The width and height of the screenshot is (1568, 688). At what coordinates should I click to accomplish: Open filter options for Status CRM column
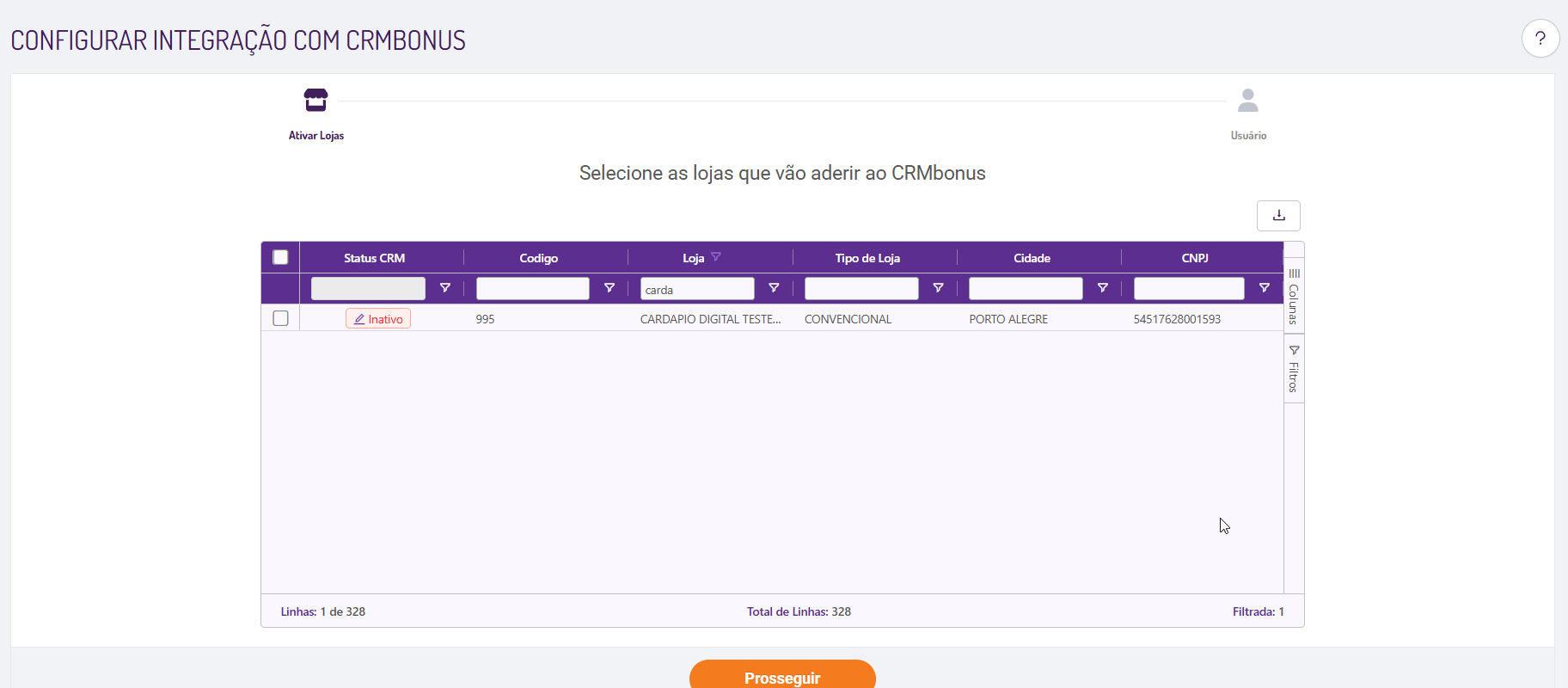[x=445, y=288]
